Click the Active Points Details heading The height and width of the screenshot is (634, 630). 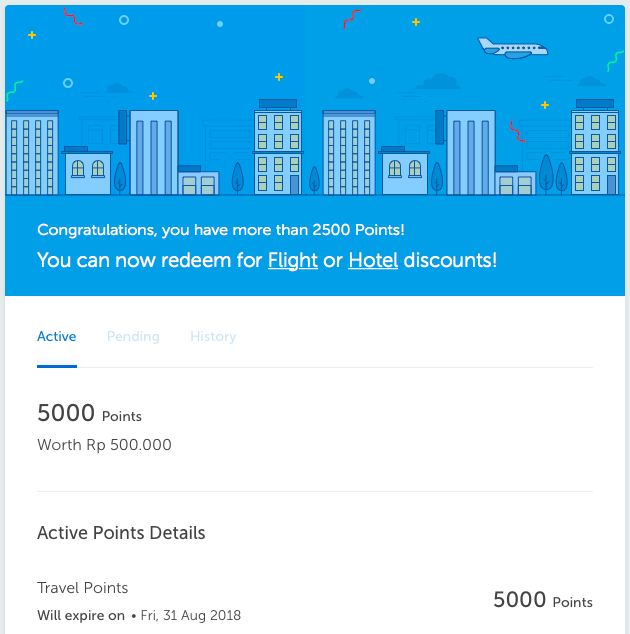coord(121,533)
